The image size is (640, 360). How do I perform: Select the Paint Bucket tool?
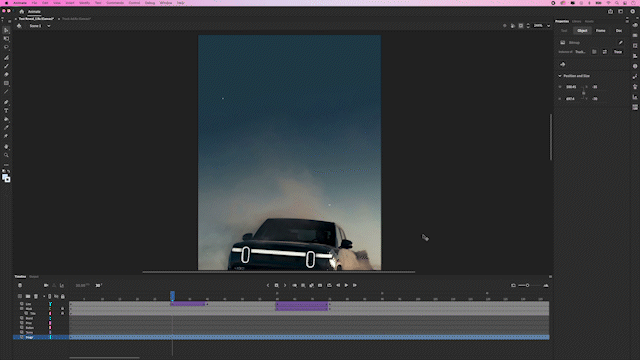(x=6, y=119)
